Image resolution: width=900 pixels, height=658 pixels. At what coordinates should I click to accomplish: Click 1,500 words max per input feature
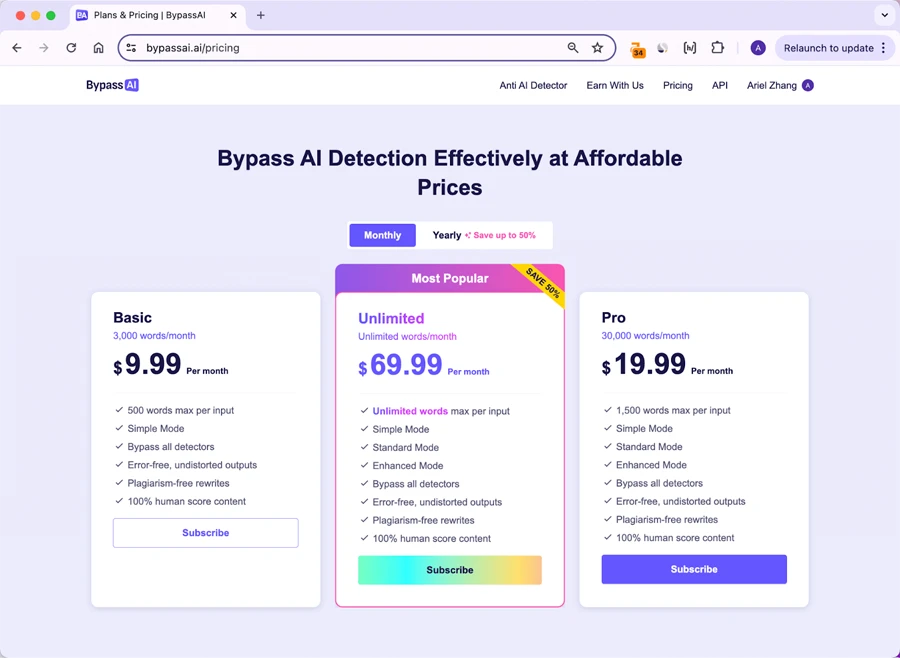[x=673, y=411]
